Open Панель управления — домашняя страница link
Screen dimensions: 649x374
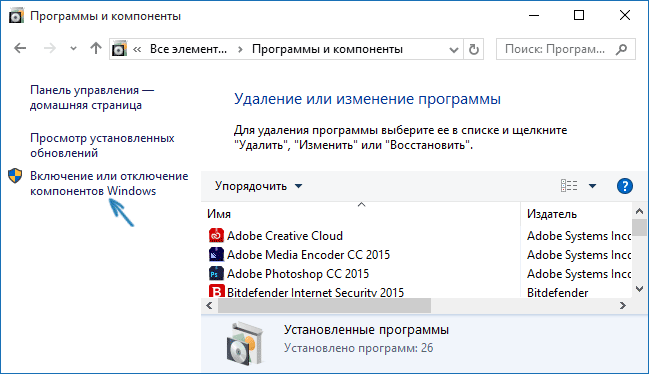(92, 98)
